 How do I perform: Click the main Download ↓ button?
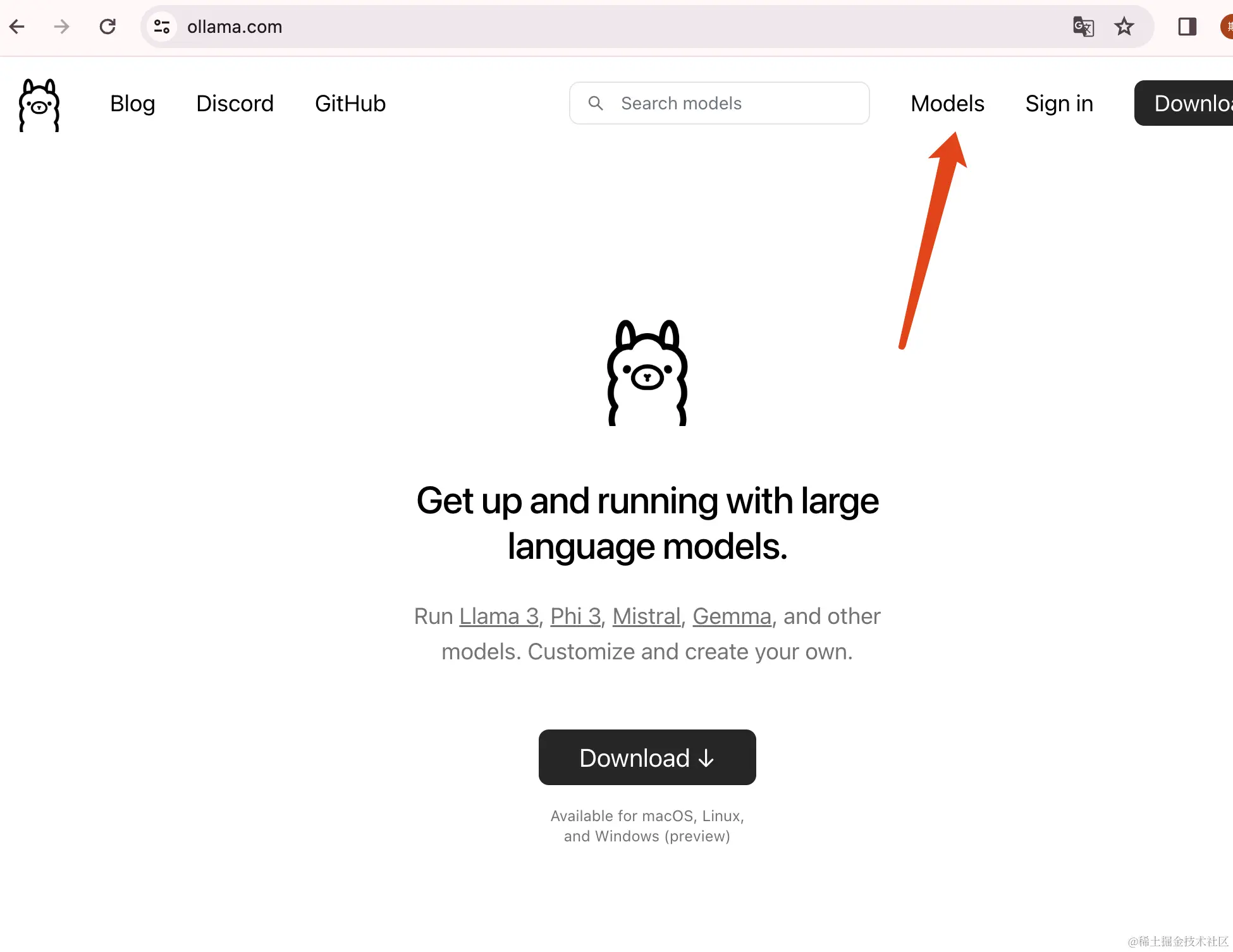tap(647, 757)
